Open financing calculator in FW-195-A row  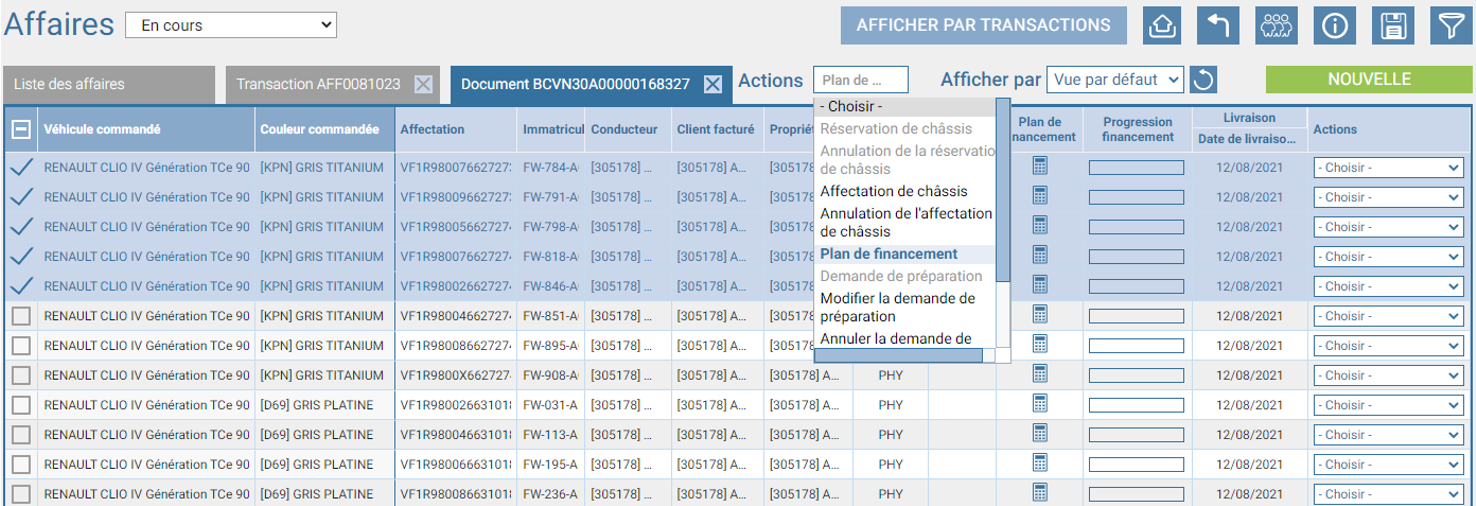[1040, 464]
